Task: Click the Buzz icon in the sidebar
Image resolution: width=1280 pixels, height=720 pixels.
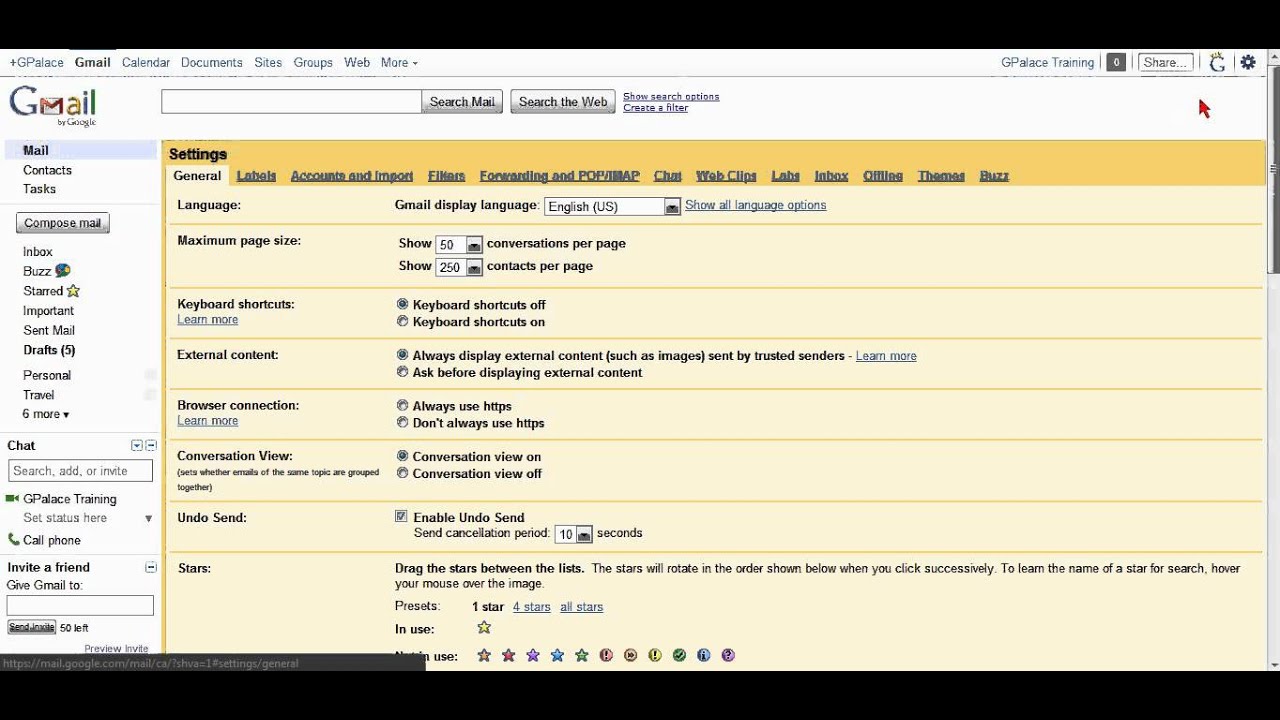Action: click(63, 271)
